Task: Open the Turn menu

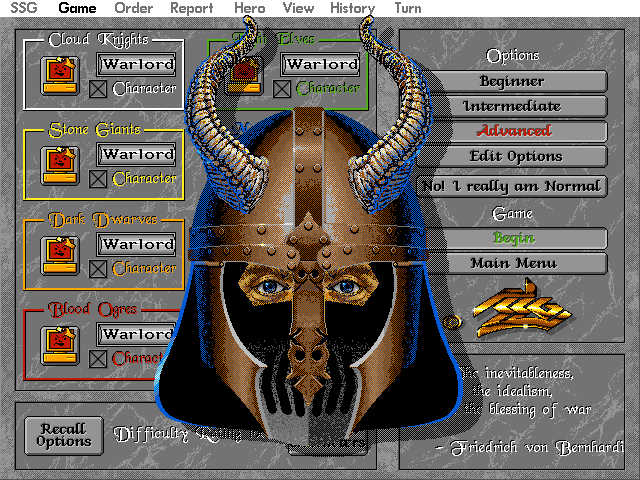Action: [408, 8]
